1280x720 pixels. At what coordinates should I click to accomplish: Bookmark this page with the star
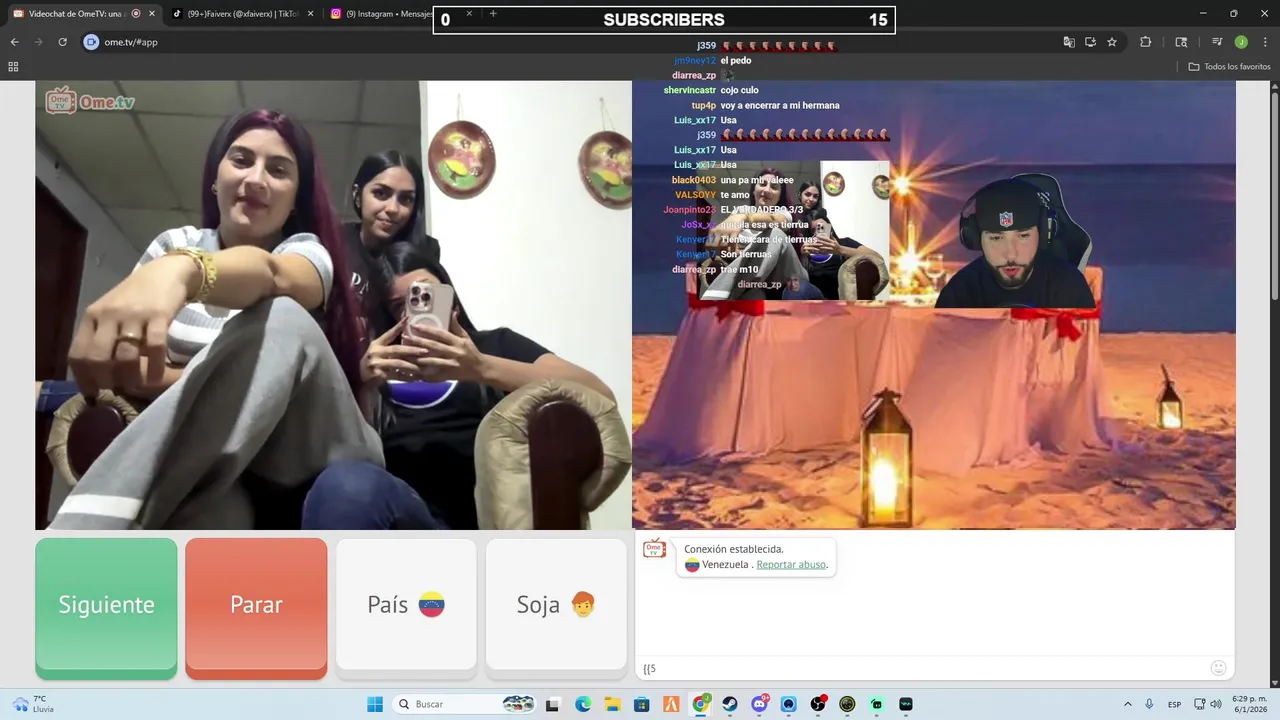pos(1112,42)
